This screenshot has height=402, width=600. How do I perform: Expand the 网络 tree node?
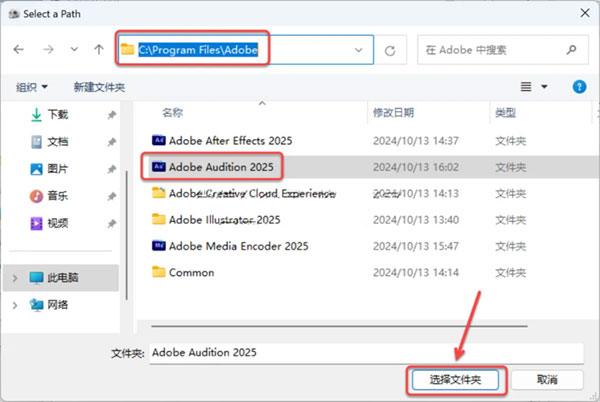[15, 305]
